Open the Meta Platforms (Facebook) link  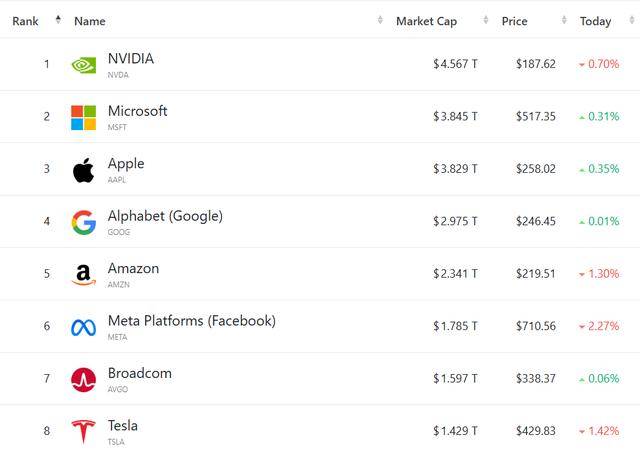pos(191,321)
